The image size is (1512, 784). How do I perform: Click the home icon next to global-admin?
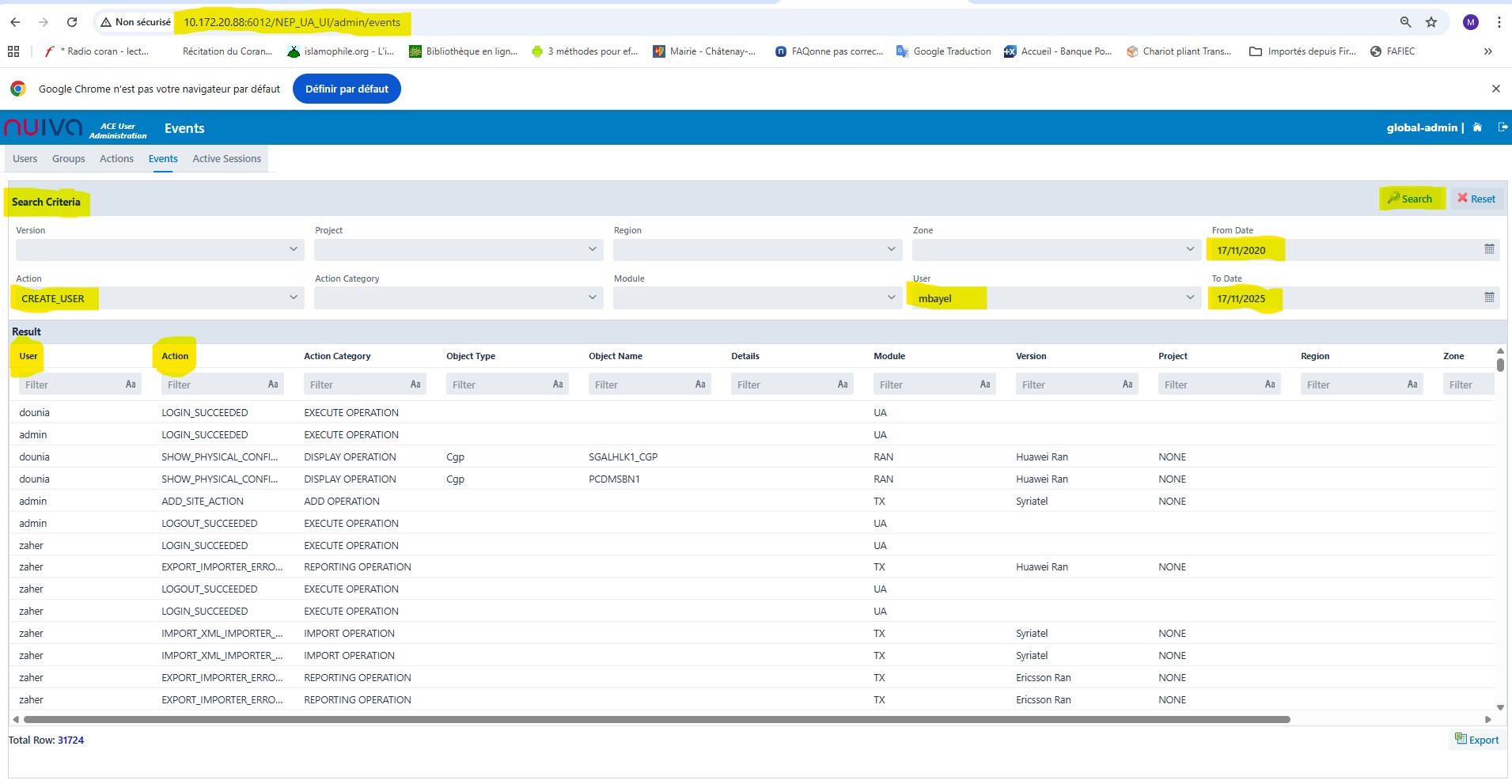(1477, 127)
